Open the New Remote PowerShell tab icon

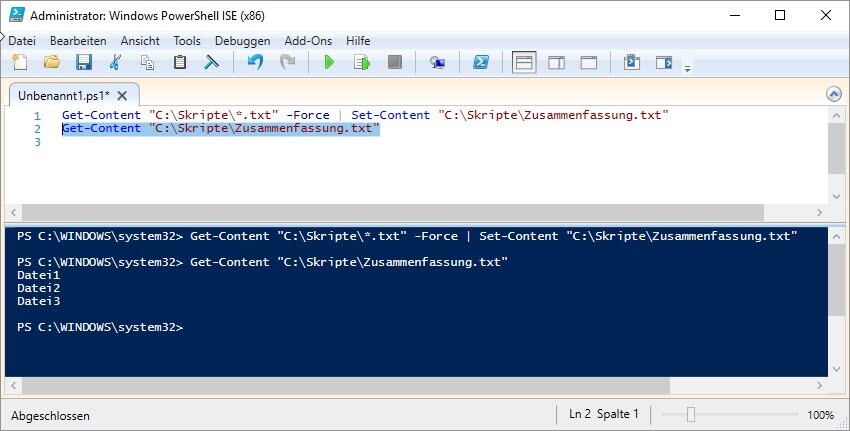(x=437, y=63)
